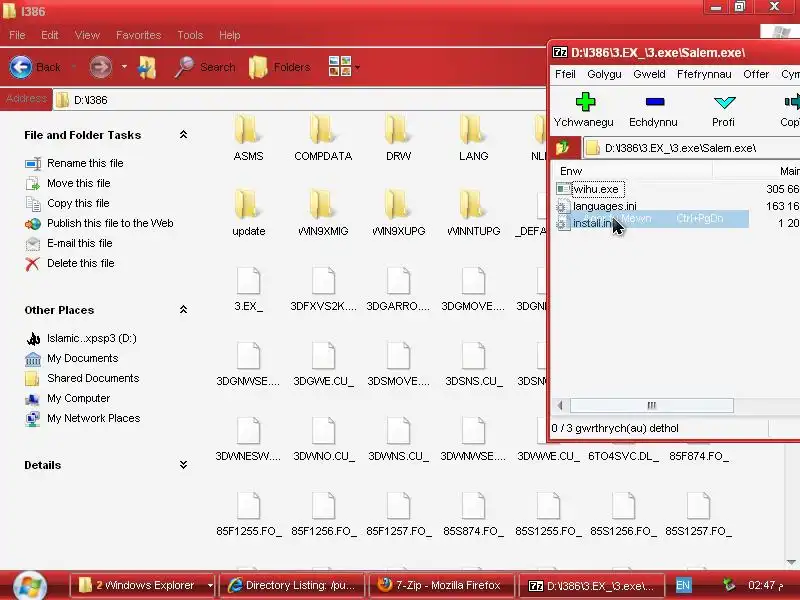Click the 7-Zip path field
The width and height of the screenshot is (800, 600).
click(x=691, y=148)
